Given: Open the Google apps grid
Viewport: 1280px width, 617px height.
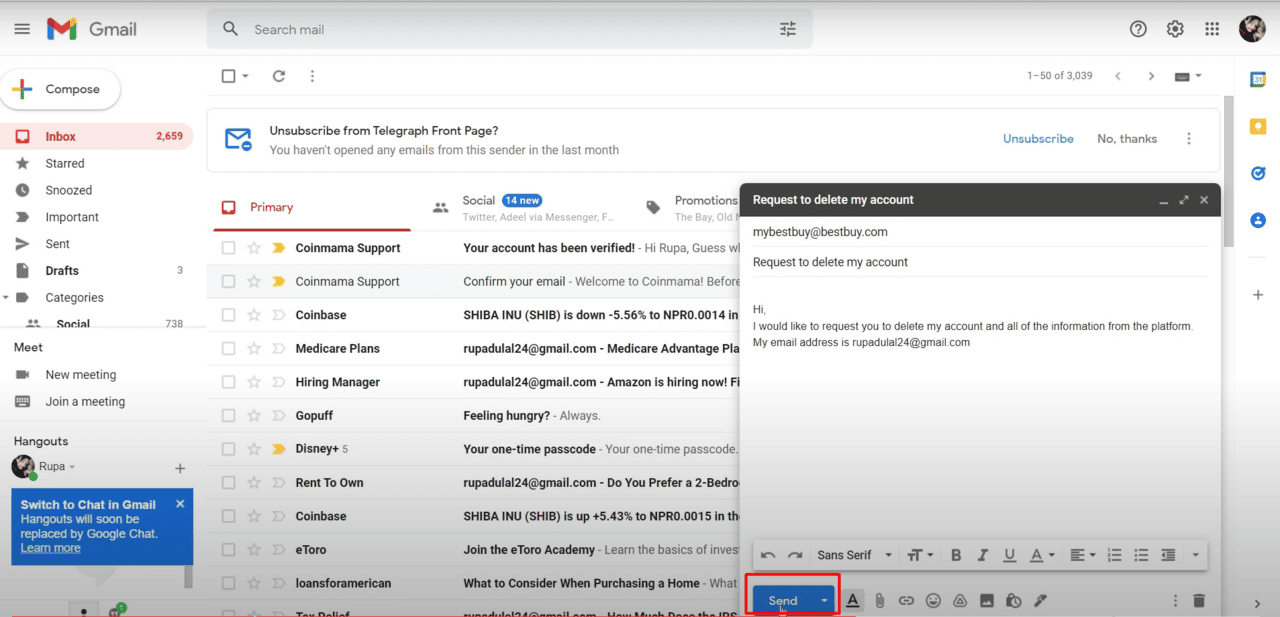Looking at the screenshot, I should tap(1212, 29).
